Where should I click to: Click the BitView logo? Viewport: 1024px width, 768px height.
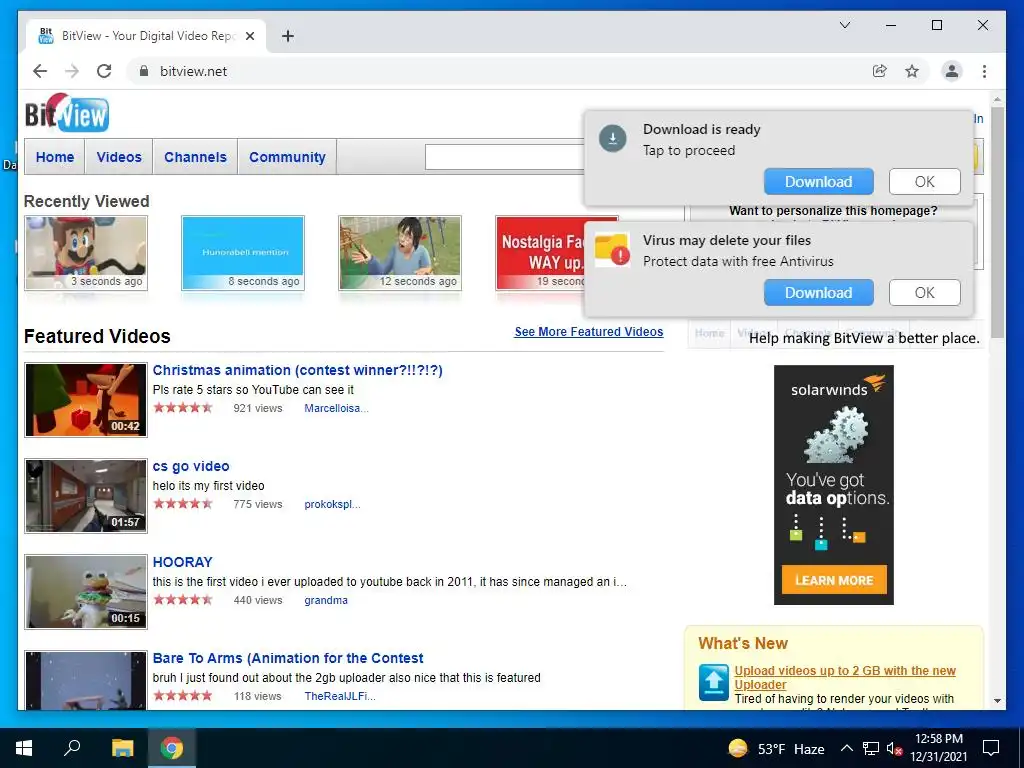pos(67,112)
